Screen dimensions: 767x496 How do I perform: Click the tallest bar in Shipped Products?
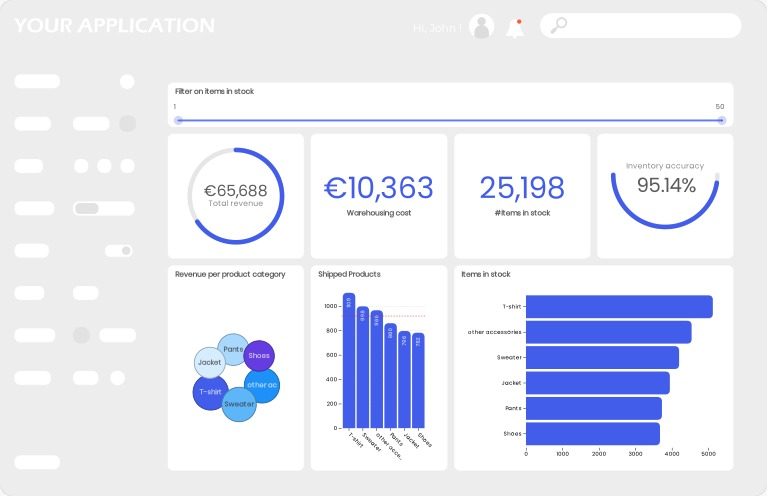[349, 360]
